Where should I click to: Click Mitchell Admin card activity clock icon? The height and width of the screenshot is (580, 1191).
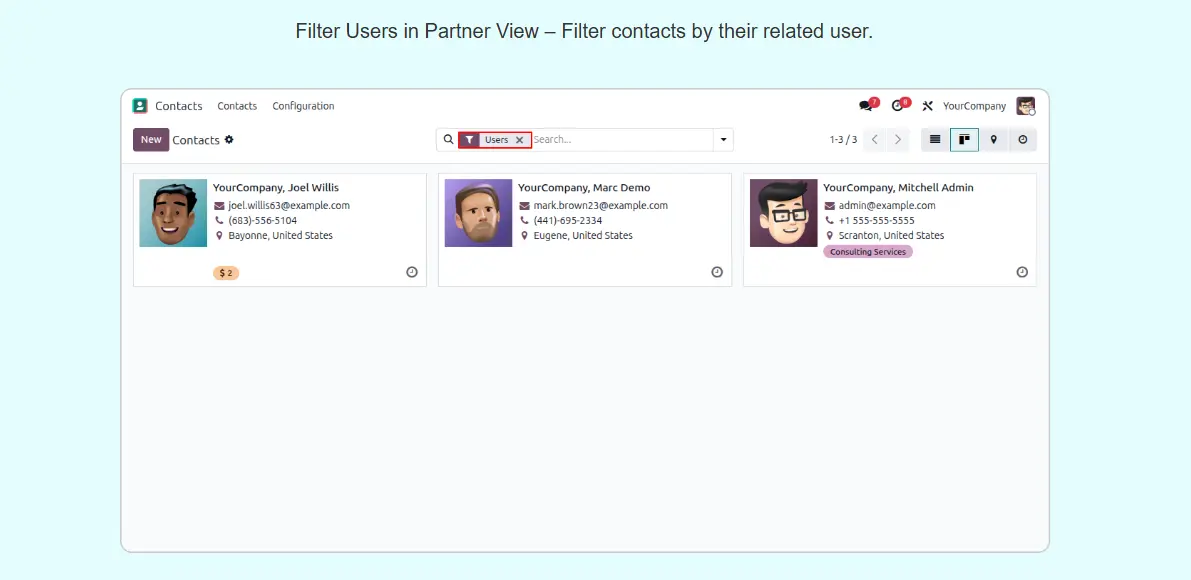click(x=1022, y=272)
